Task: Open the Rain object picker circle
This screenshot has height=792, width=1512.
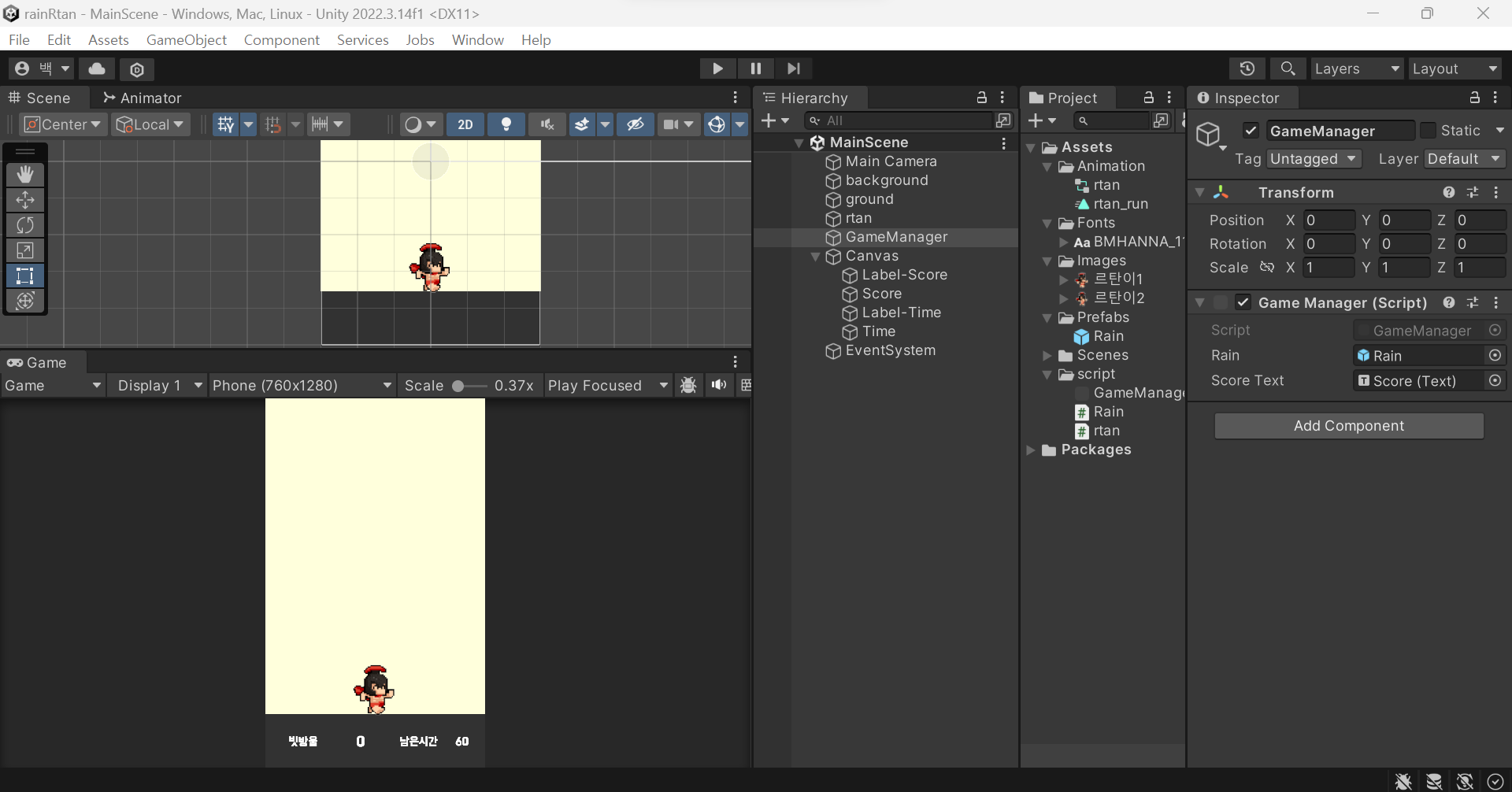Action: tap(1495, 356)
